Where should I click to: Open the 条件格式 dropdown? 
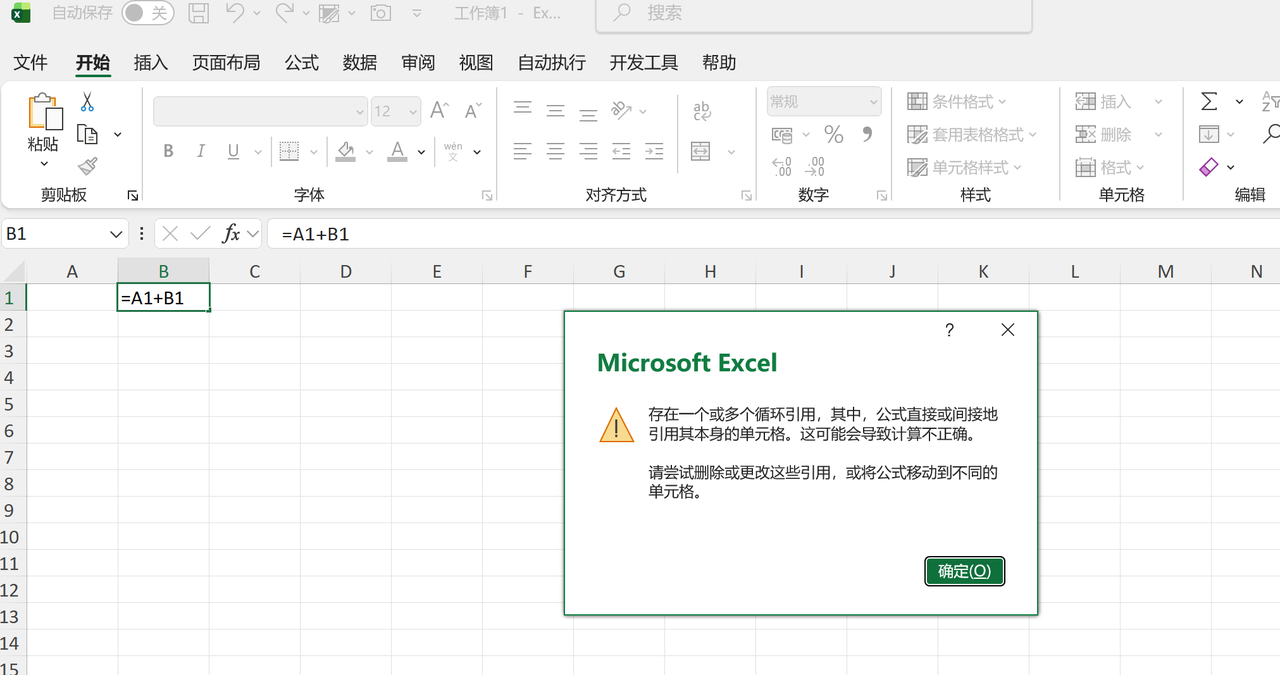tap(957, 102)
